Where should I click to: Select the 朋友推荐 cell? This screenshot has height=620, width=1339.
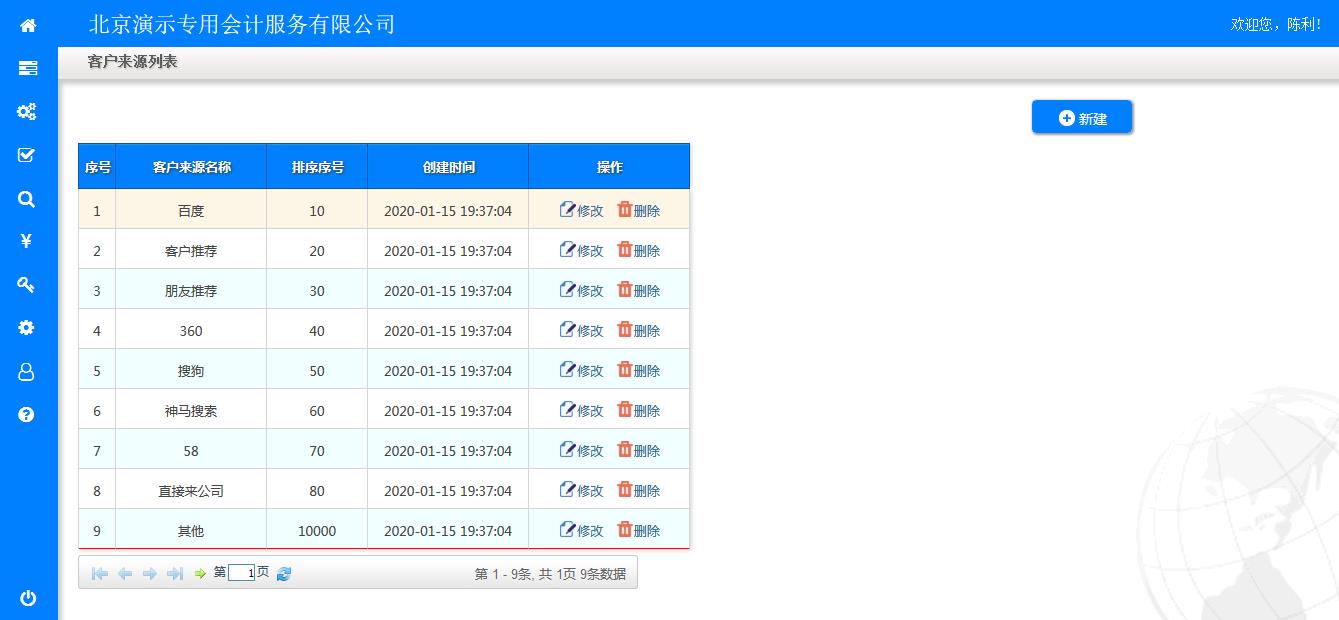tap(191, 290)
